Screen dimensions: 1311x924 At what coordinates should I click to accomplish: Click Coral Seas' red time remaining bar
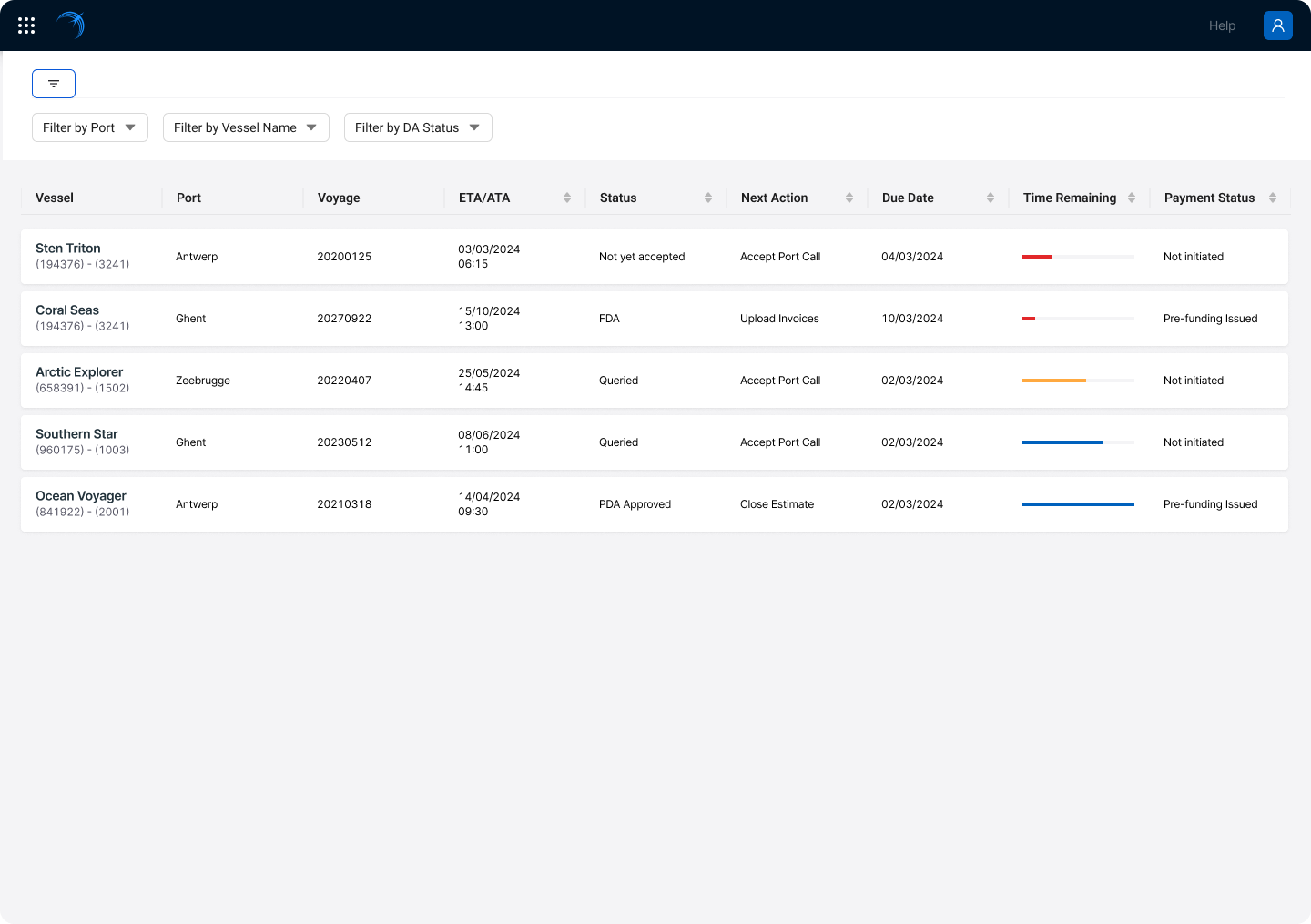tap(1078, 319)
